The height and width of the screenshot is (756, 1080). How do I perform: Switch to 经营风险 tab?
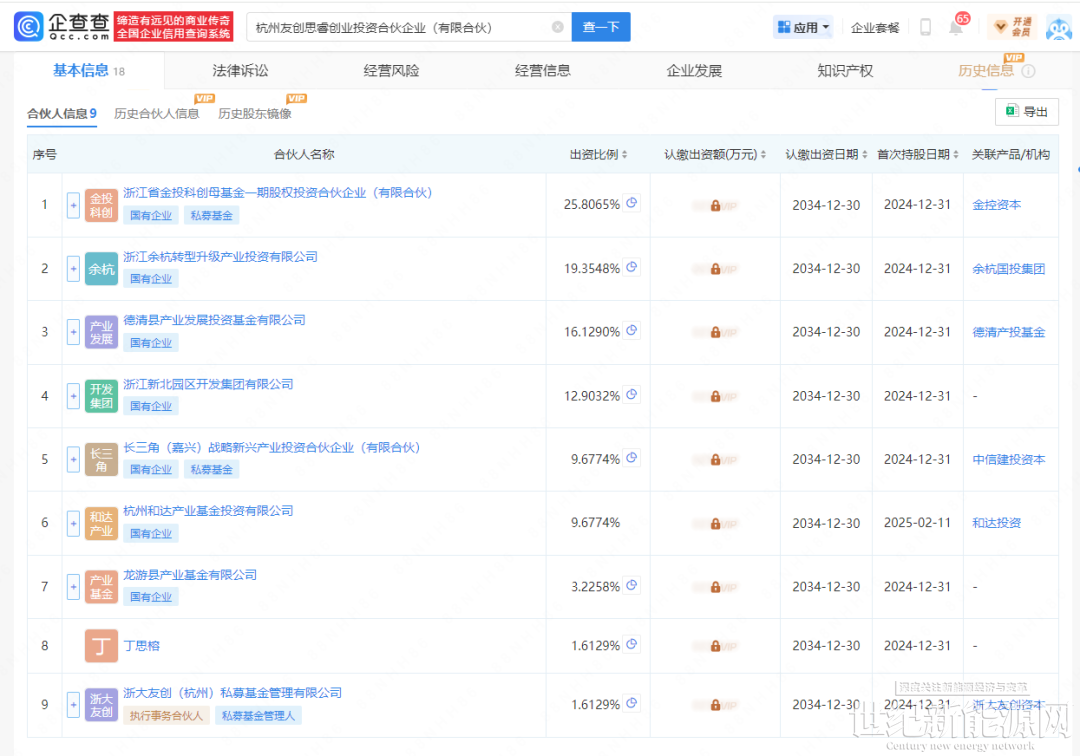[x=391, y=70]
